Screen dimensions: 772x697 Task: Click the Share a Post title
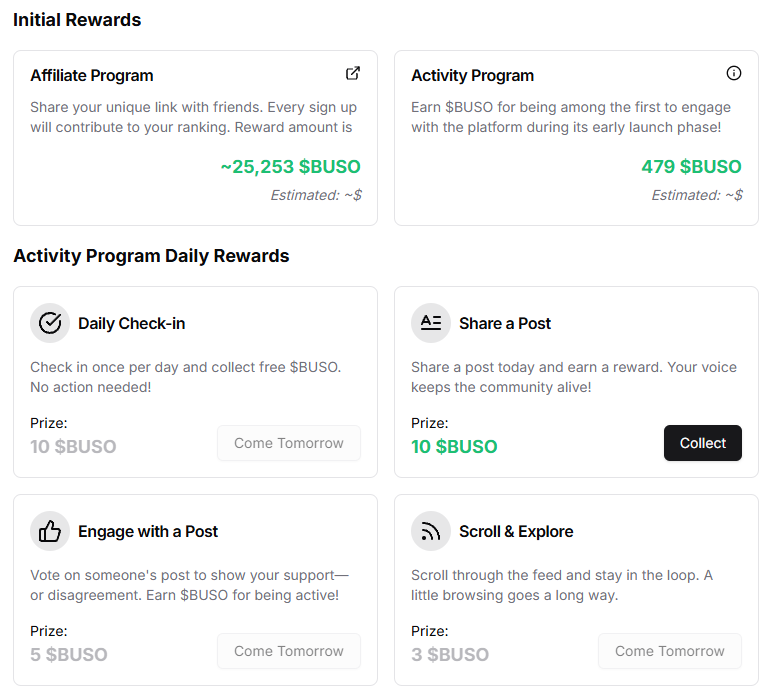click(x=505, y=323)
